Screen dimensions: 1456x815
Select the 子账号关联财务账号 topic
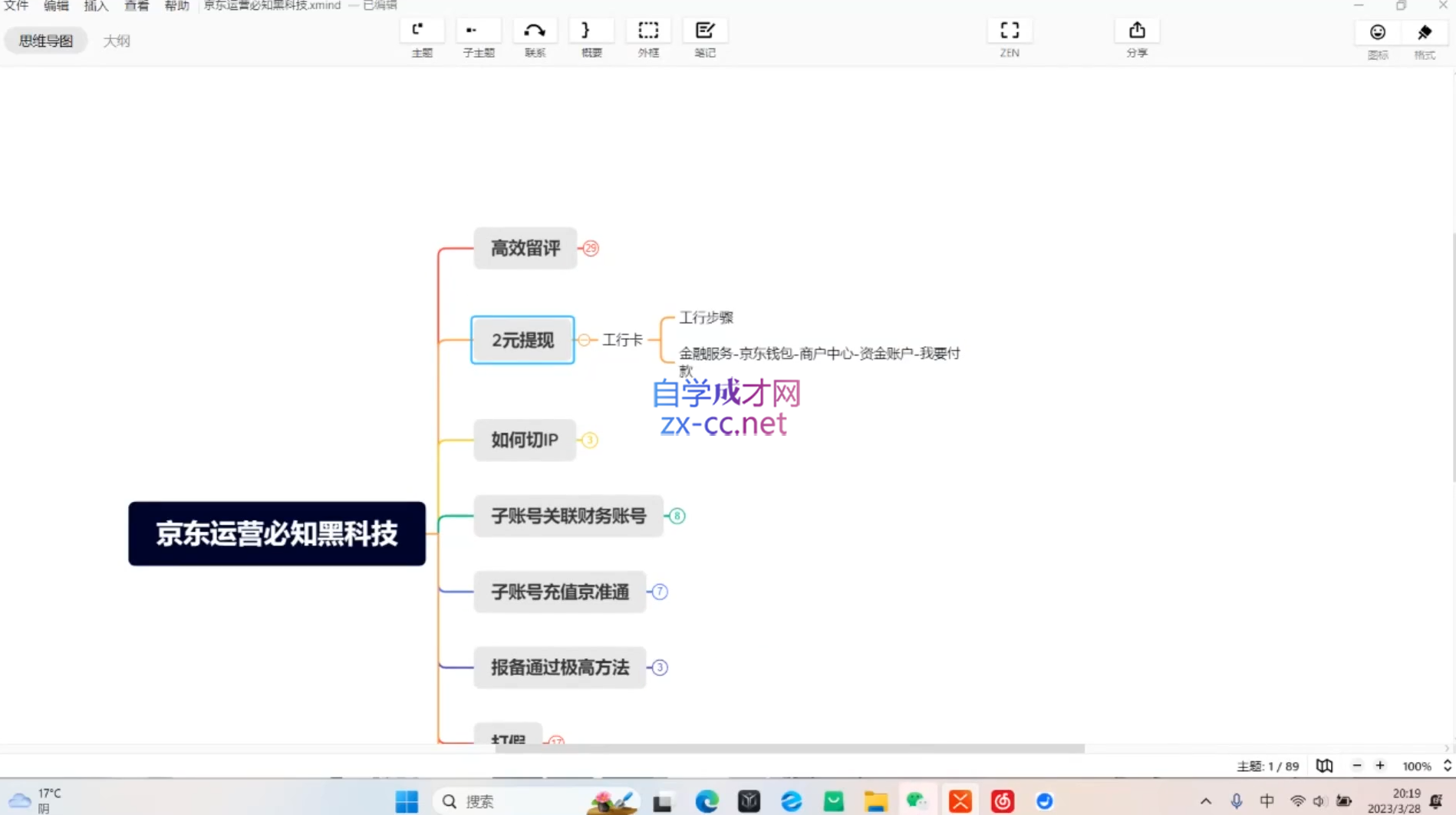click(568, 516)
